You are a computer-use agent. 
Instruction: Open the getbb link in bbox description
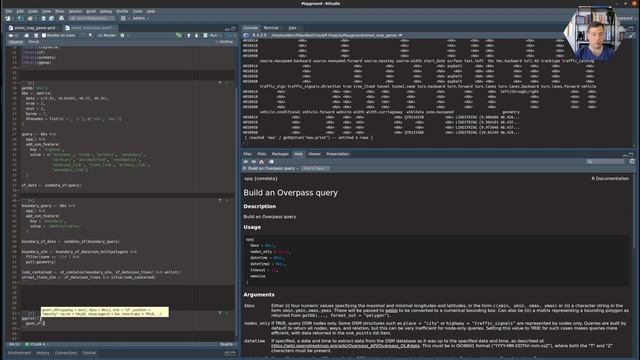391,311
